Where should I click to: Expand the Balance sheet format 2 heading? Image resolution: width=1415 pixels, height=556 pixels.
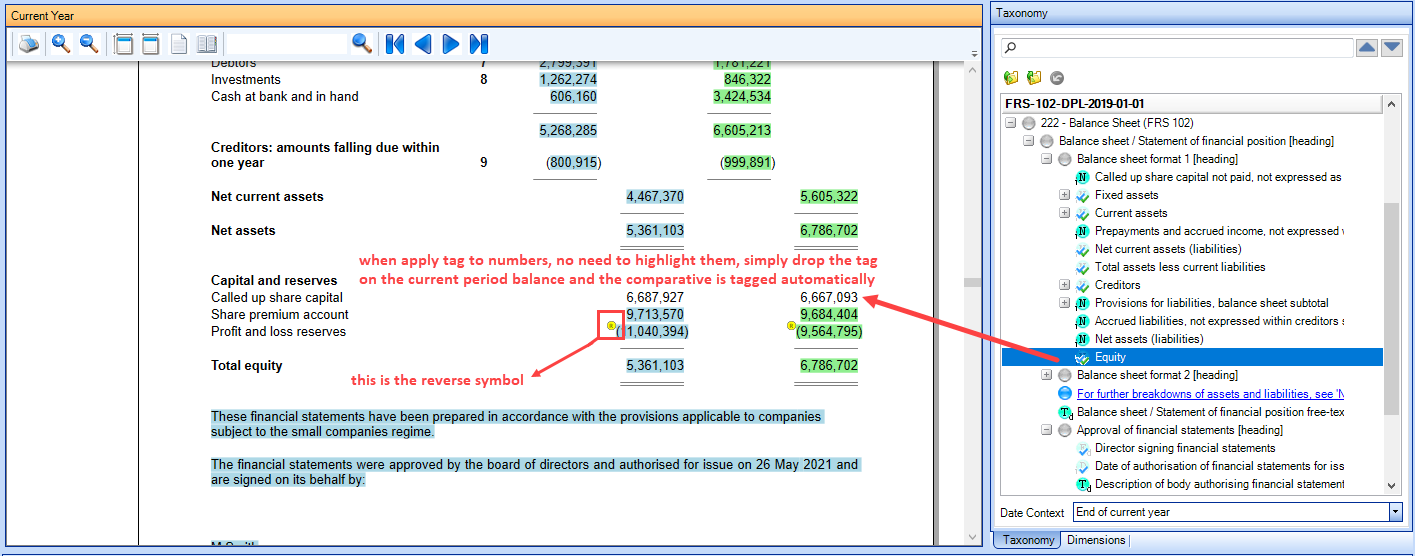(1047, 375)
